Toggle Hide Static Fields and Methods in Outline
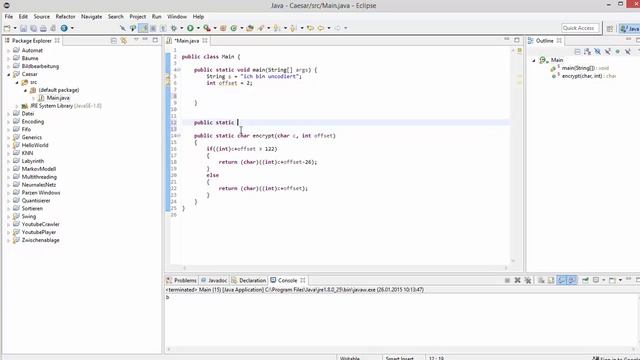The image size is (640, 360). pos(608,51)
